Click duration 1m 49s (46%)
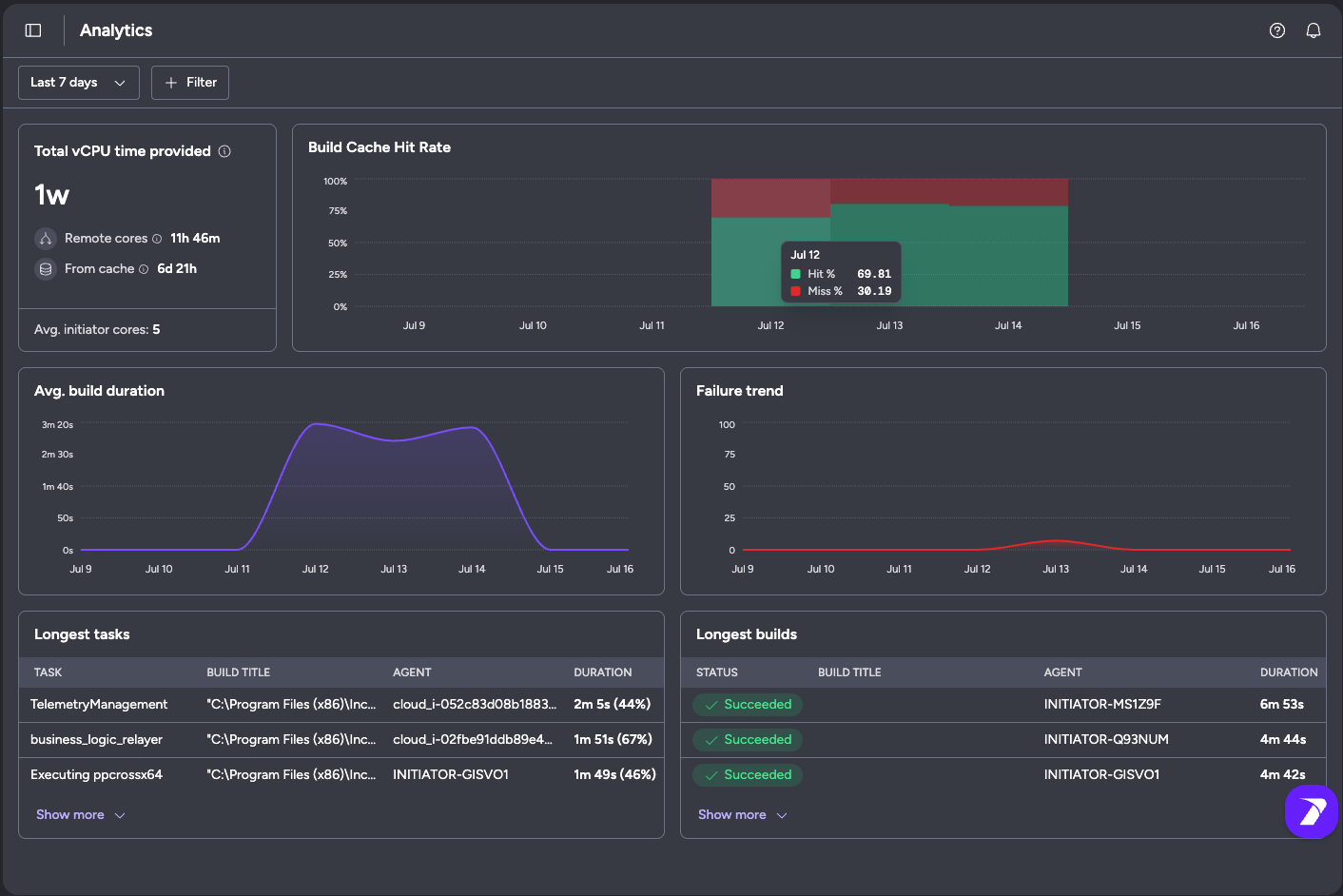Screen dimensions: 1343x896 click(x=614, y=775)
